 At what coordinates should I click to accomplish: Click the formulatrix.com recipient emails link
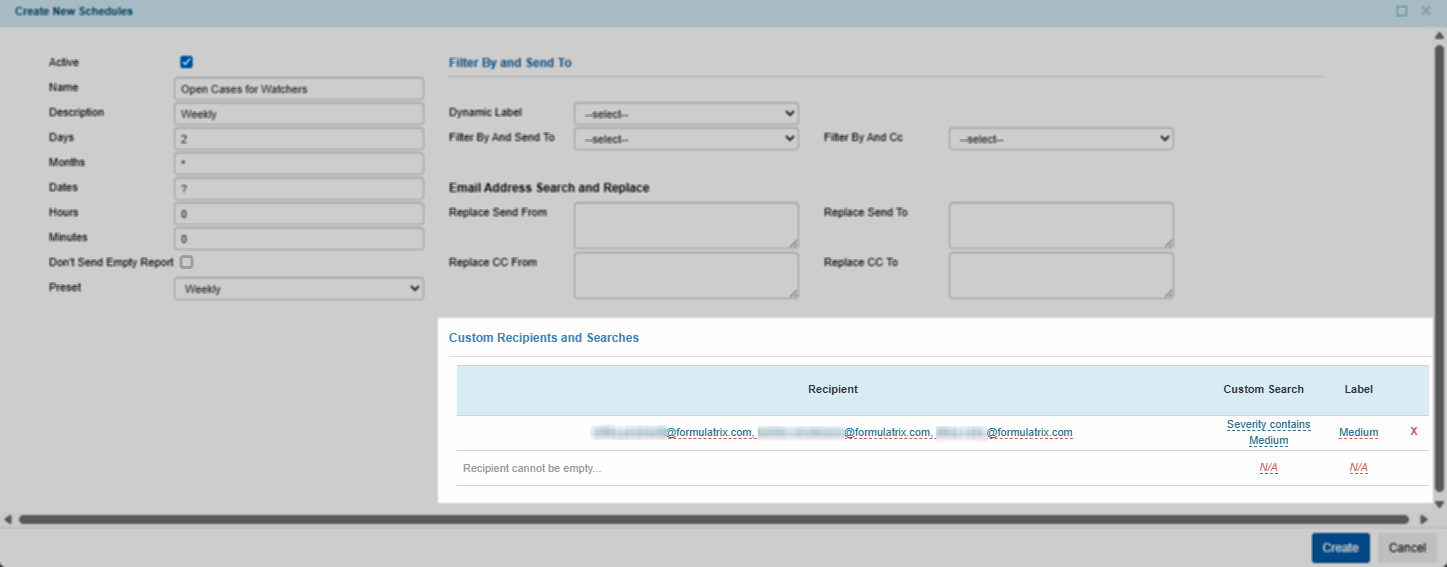pyautogui.click(x=832, y=432)
